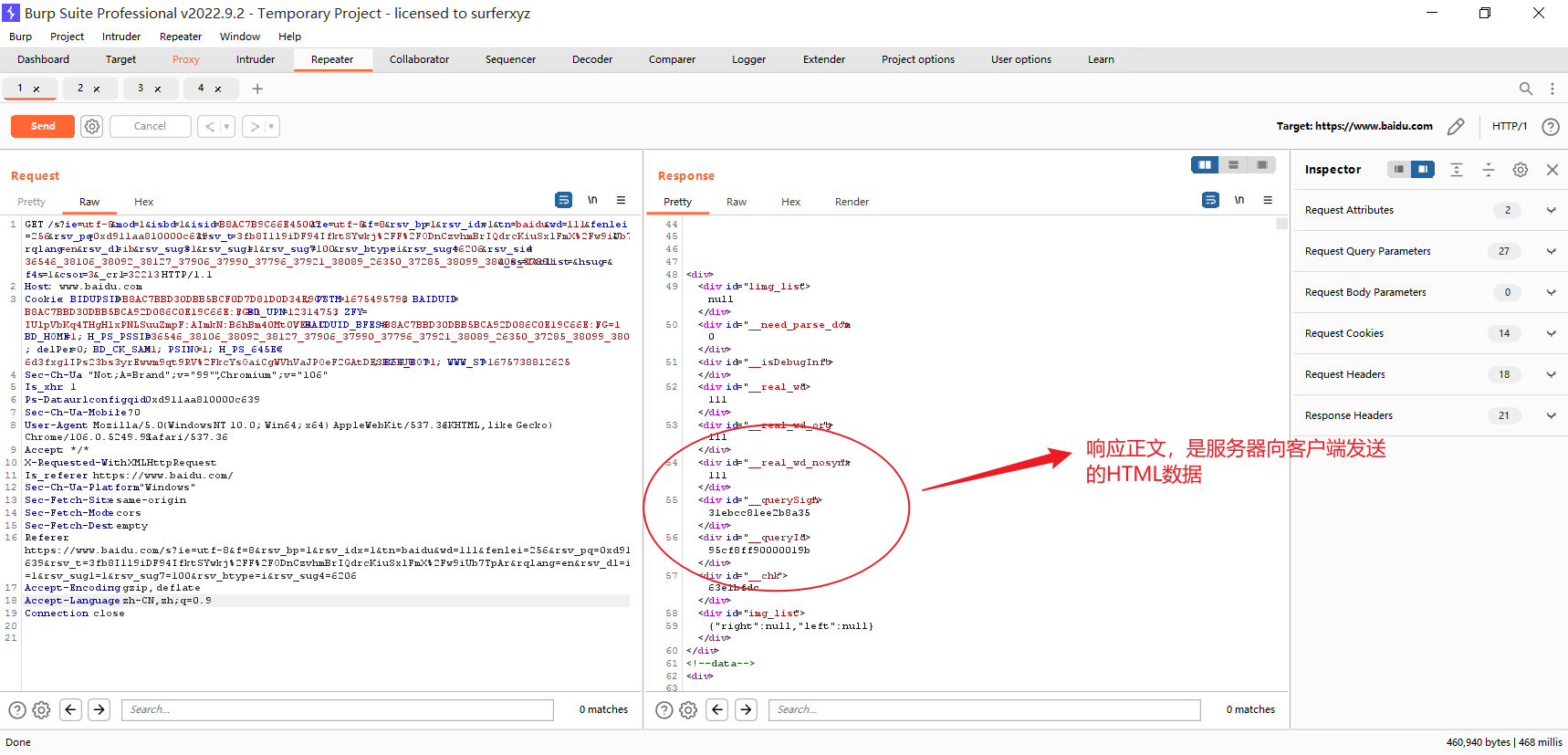Open request search settings gear
1568x755 pixels.
(41, 709)
